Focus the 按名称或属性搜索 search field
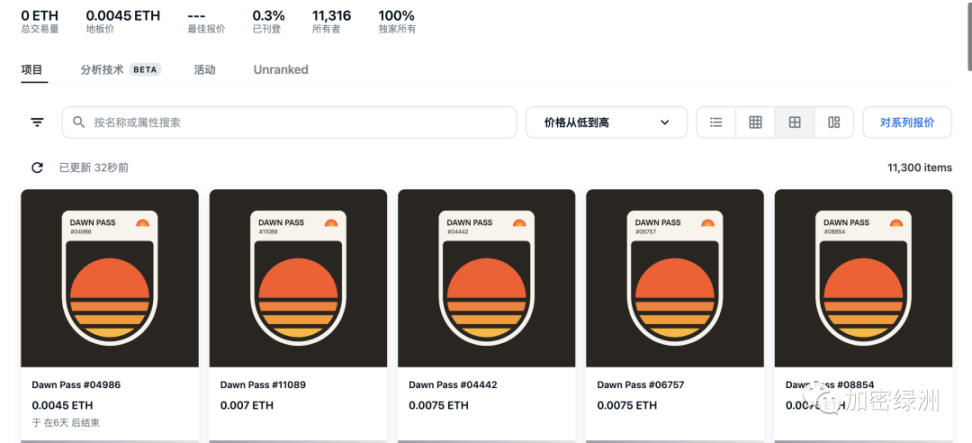The image size is (972, 443). (289, 122)
